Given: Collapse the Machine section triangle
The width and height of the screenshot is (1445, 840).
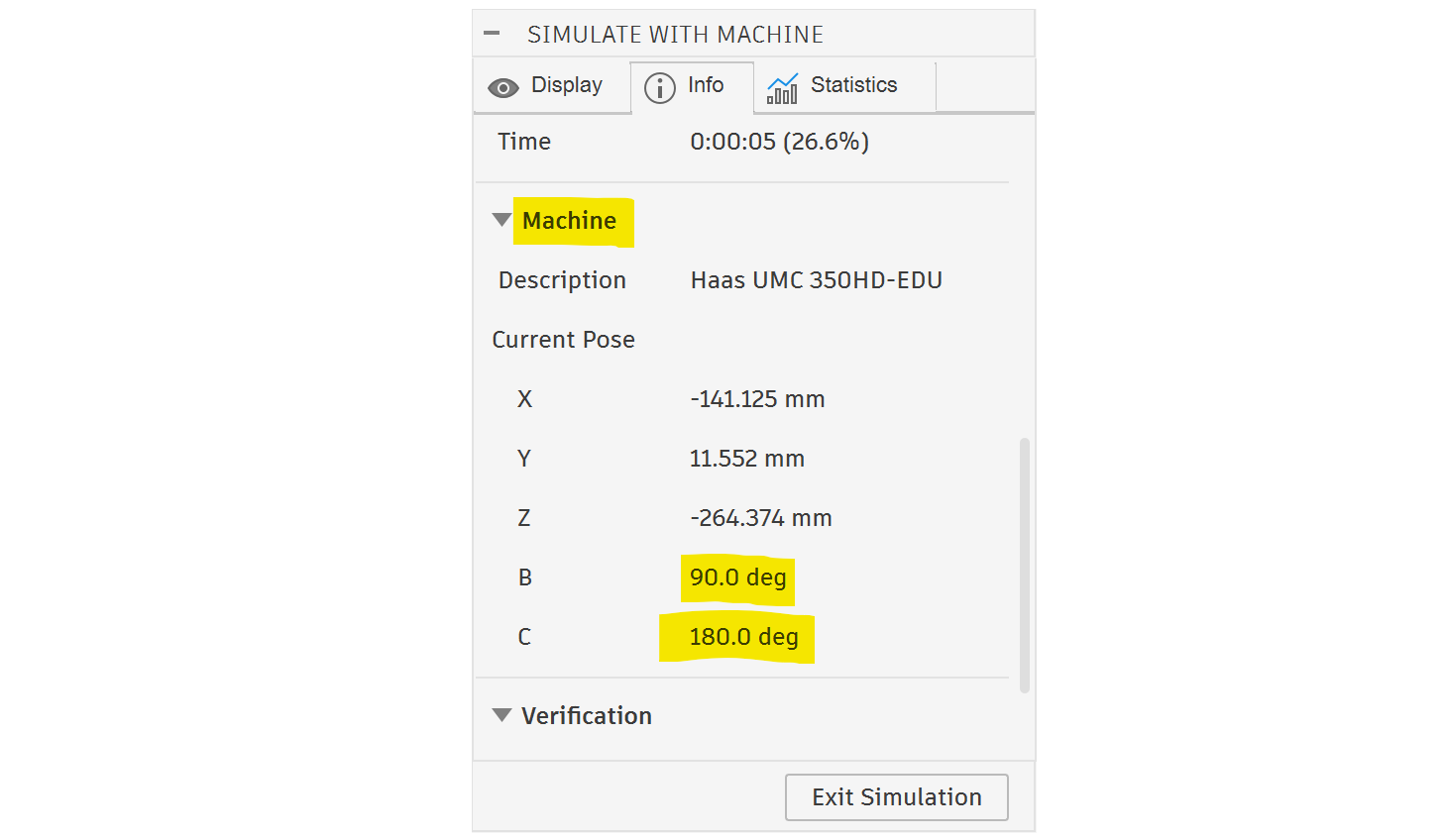Looking at the screenshot, I should 502,220.
